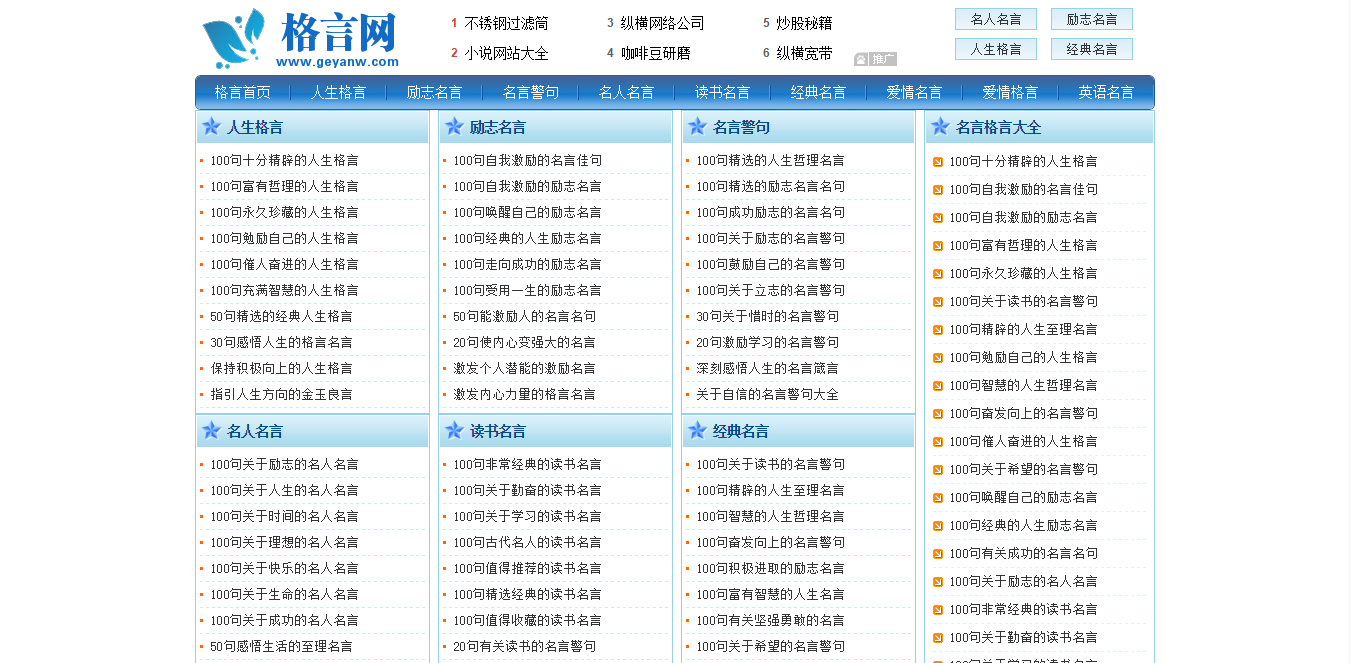The image size is (1350, 663).
Task: Click the star icon beside 名言警句 heading
Action: (697, 127)
